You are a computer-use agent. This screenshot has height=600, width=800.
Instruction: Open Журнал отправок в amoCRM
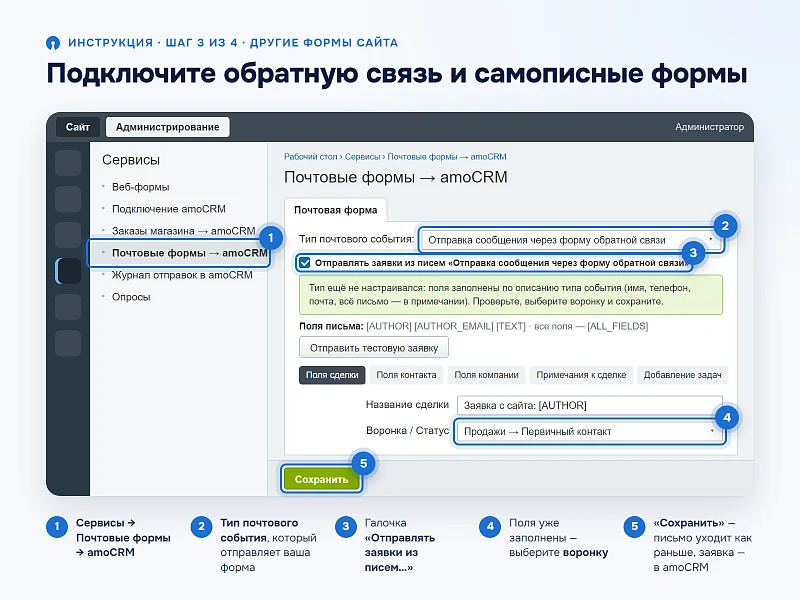point(182,275)
